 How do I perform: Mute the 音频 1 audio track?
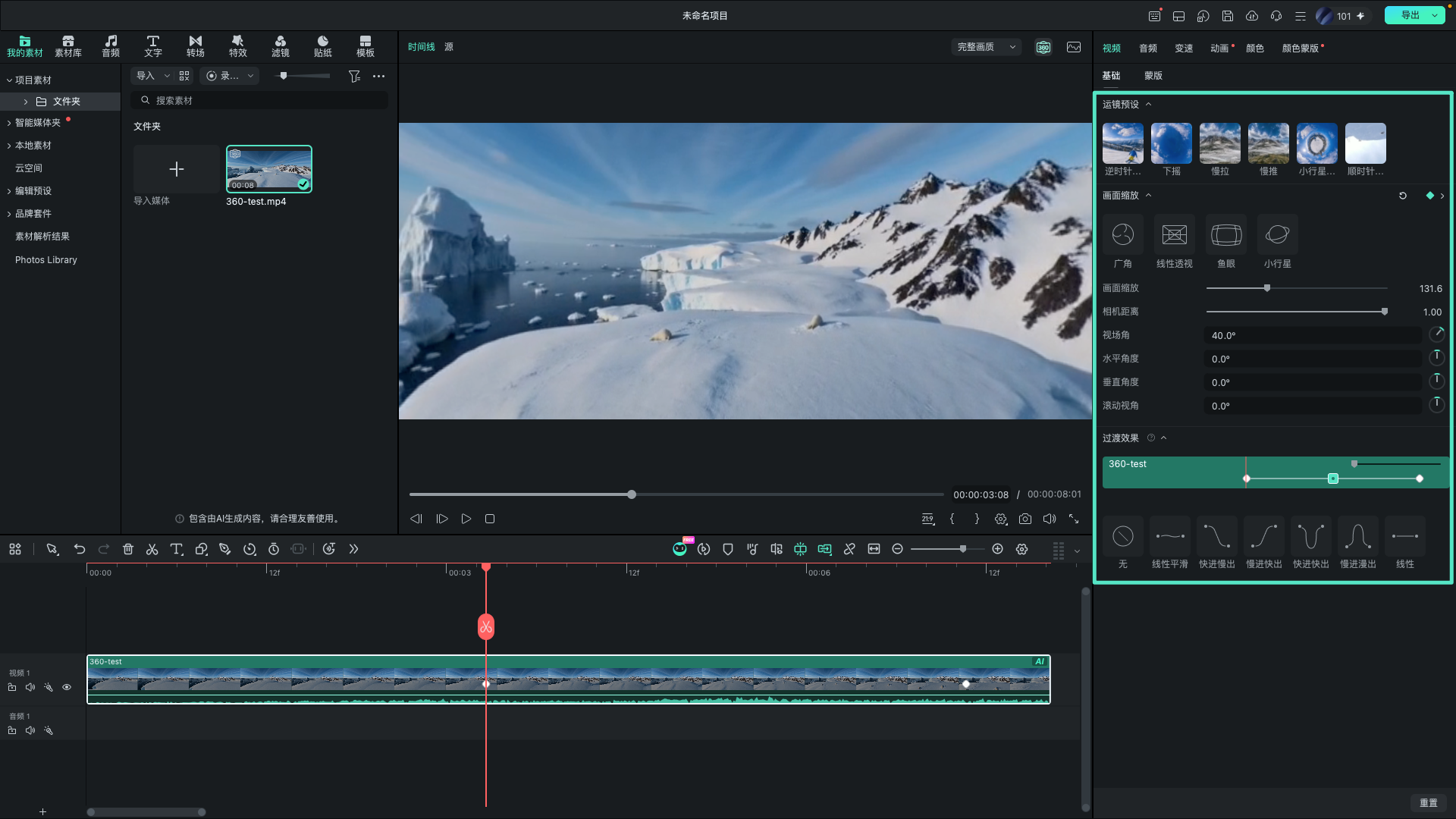pyautogui.click(x=30, y=730)
